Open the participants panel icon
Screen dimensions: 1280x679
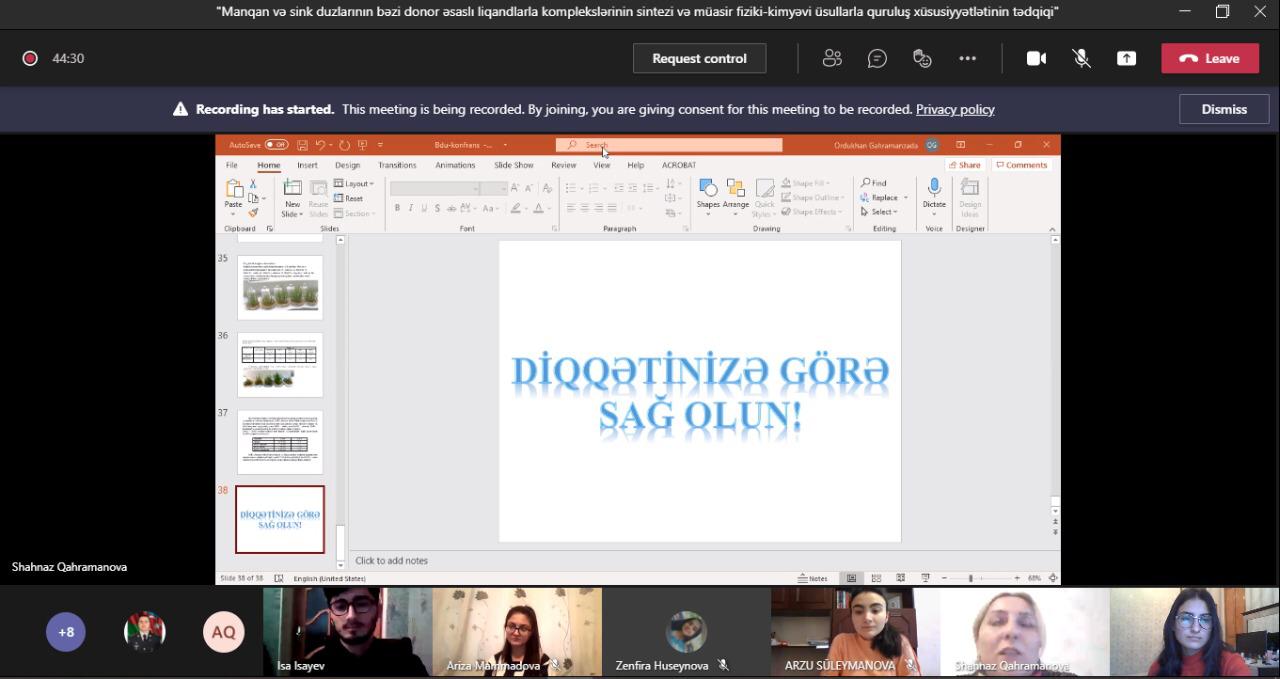pos(832,58)
